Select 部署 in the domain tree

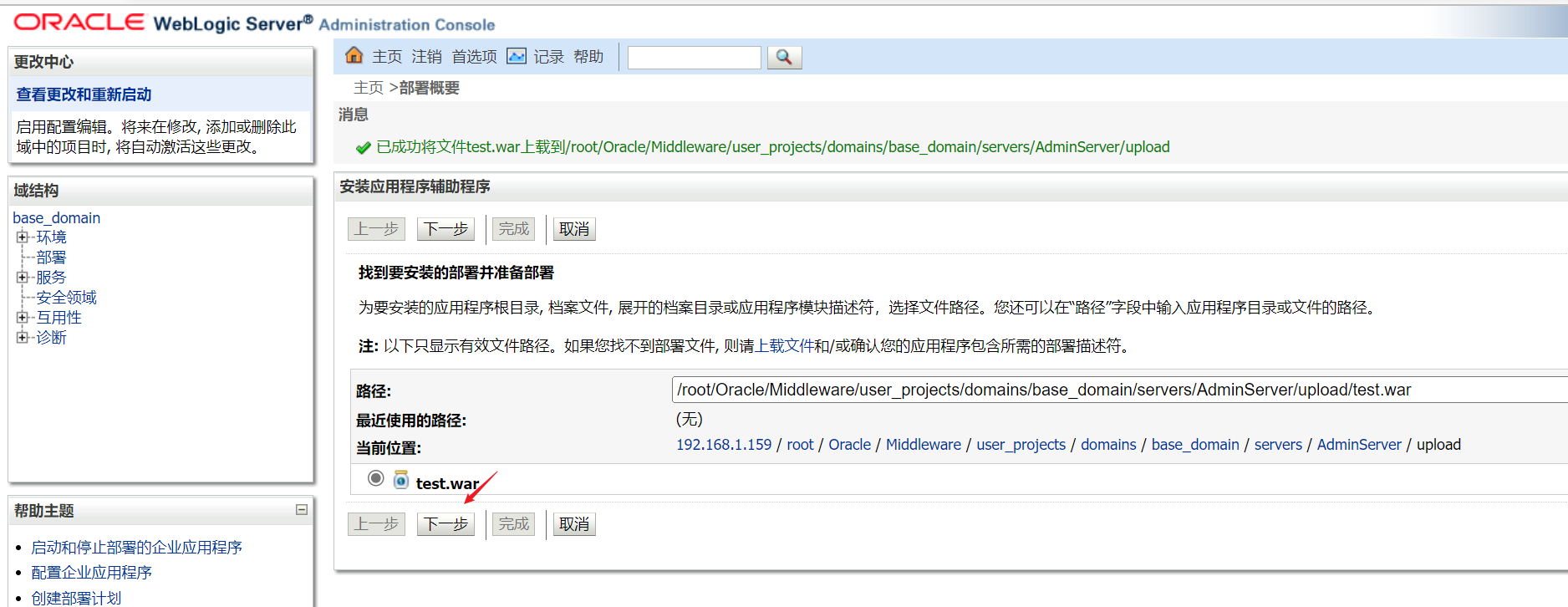(51, 257)
